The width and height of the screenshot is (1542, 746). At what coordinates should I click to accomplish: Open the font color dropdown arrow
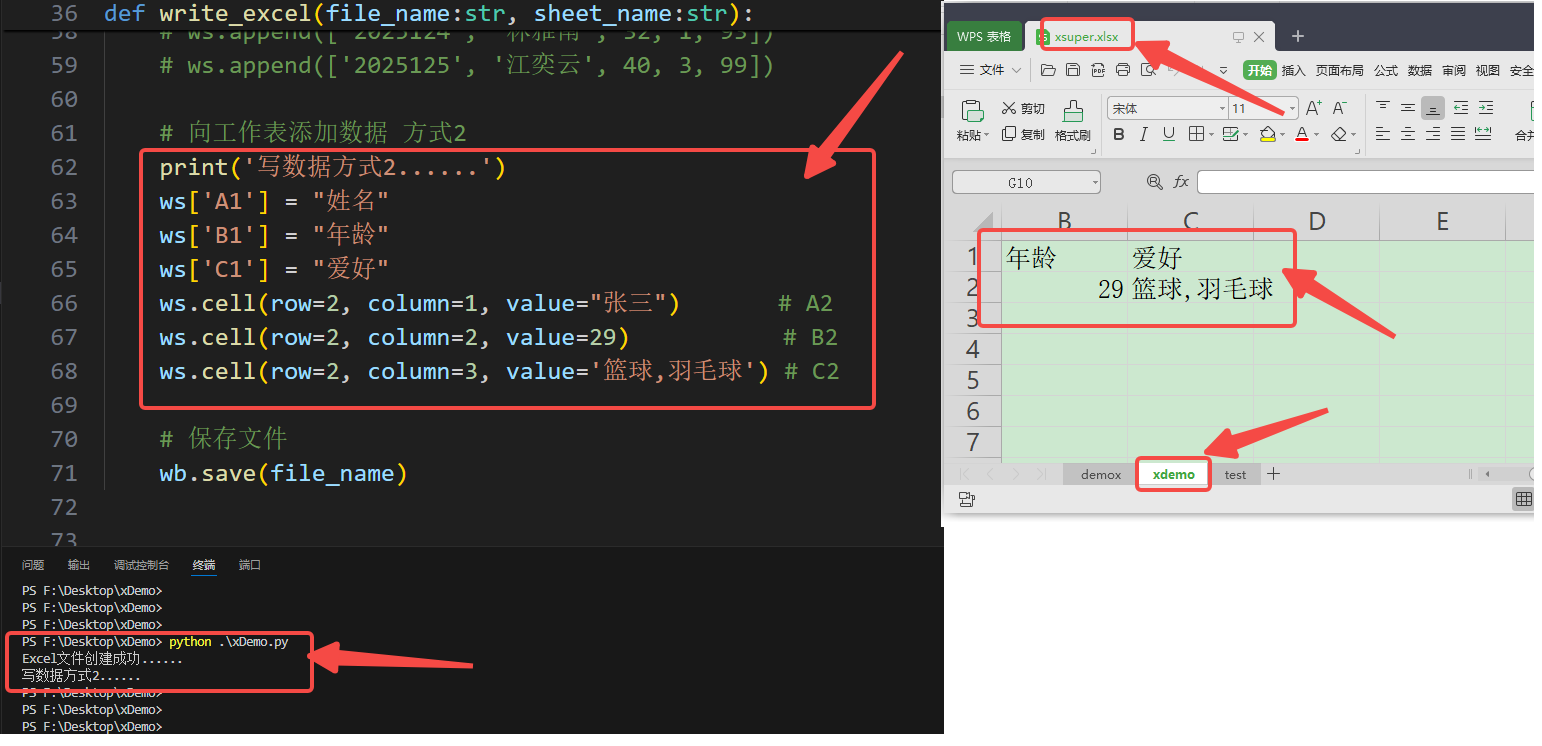coord(1317,134)
